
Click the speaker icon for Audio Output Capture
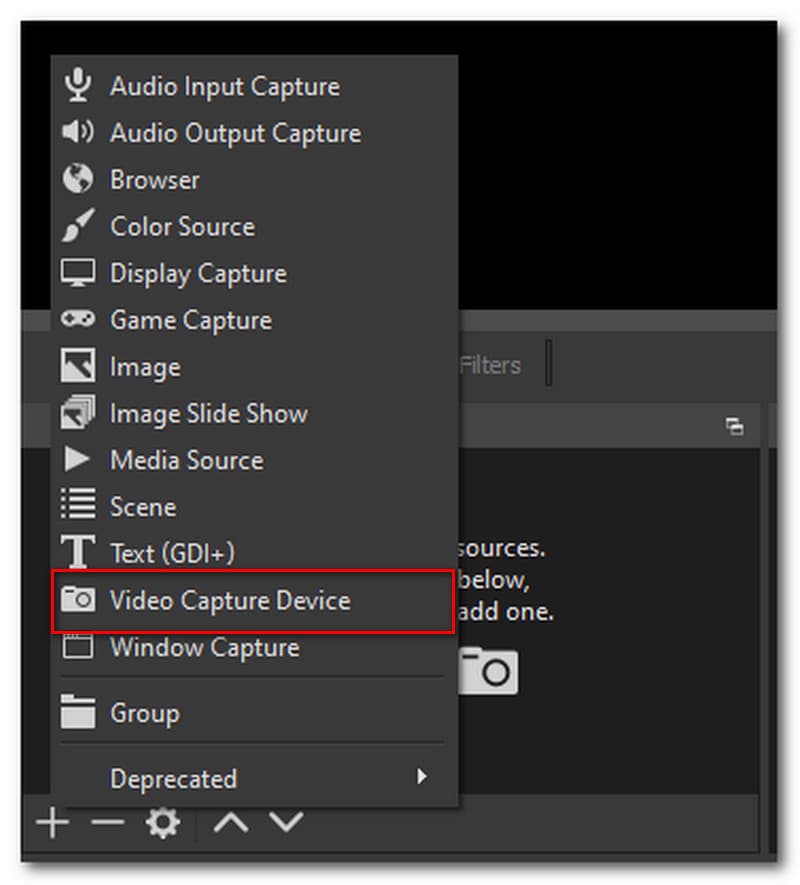point(77,132)
